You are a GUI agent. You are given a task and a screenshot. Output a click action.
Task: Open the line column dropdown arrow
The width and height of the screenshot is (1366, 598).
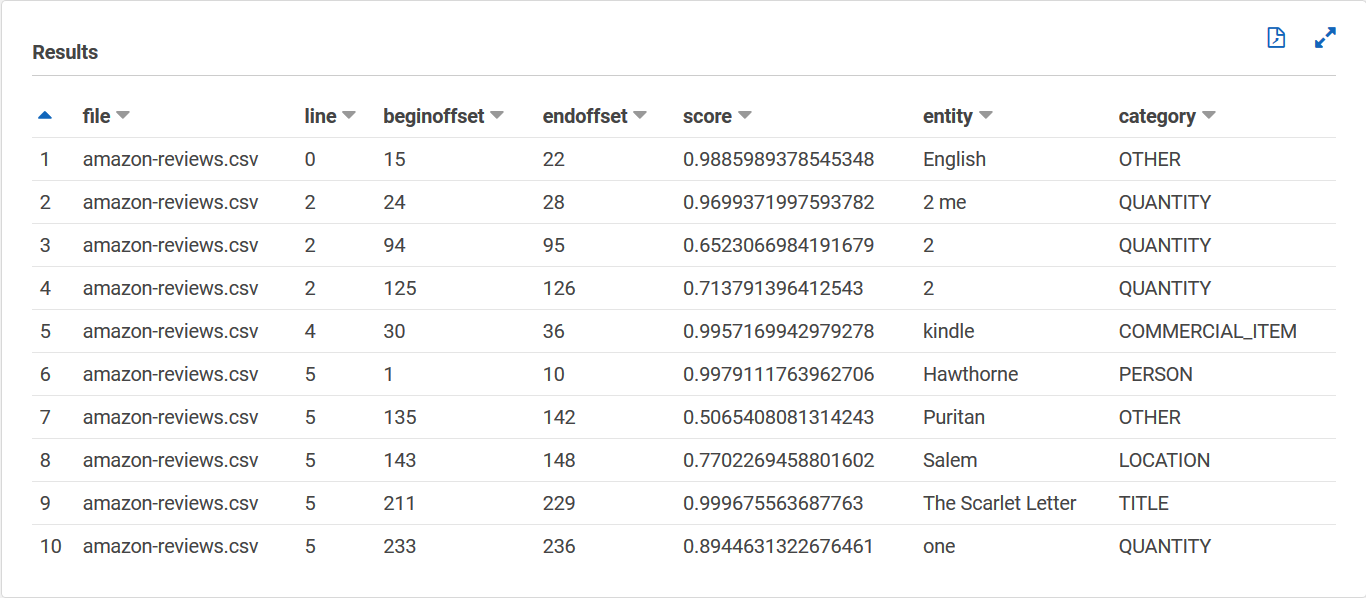(x=349, y=116)
